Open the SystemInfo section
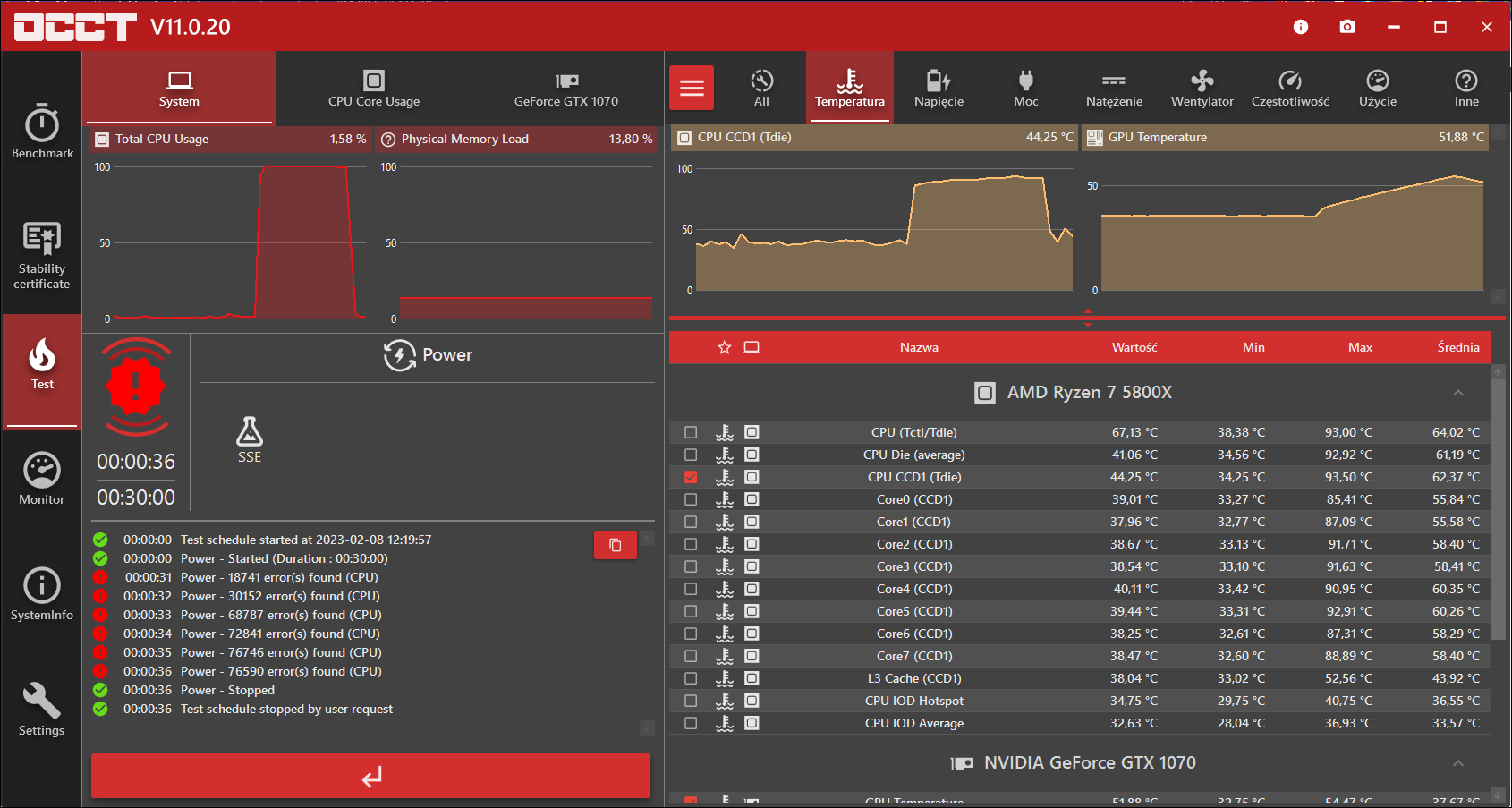1512x808 pixels. click(x=42, y=594)
